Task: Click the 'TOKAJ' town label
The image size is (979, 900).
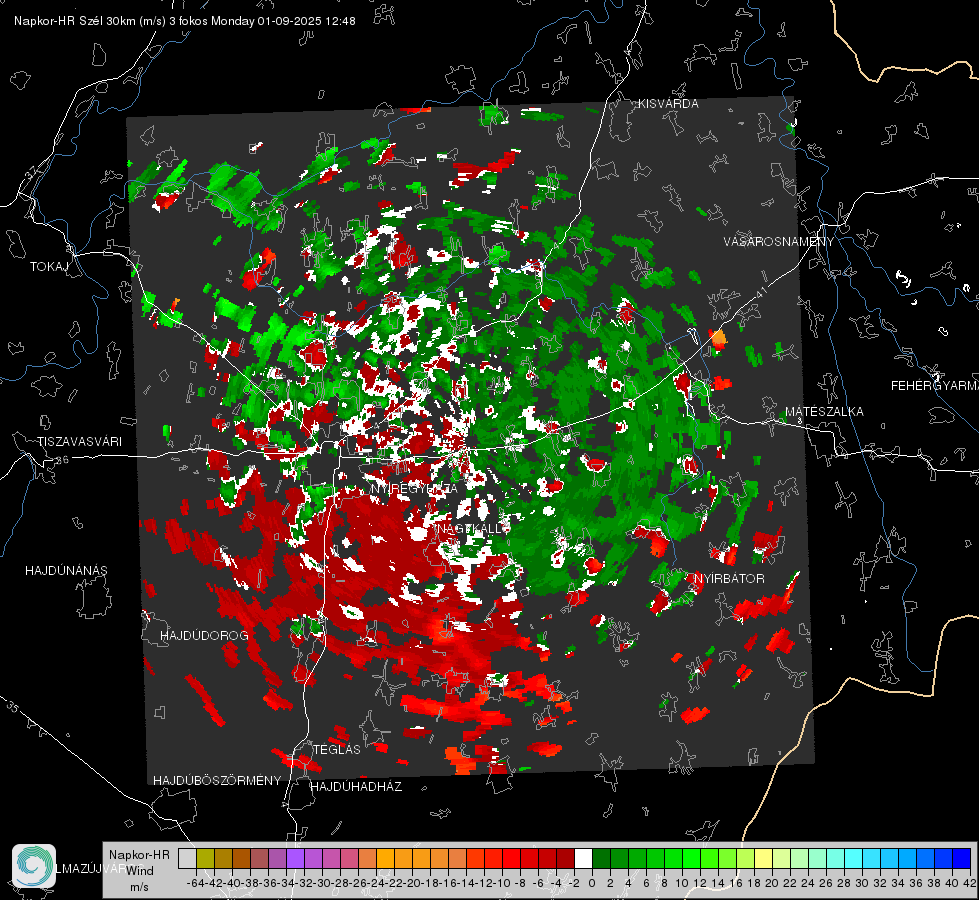Action: coord(49,267)
